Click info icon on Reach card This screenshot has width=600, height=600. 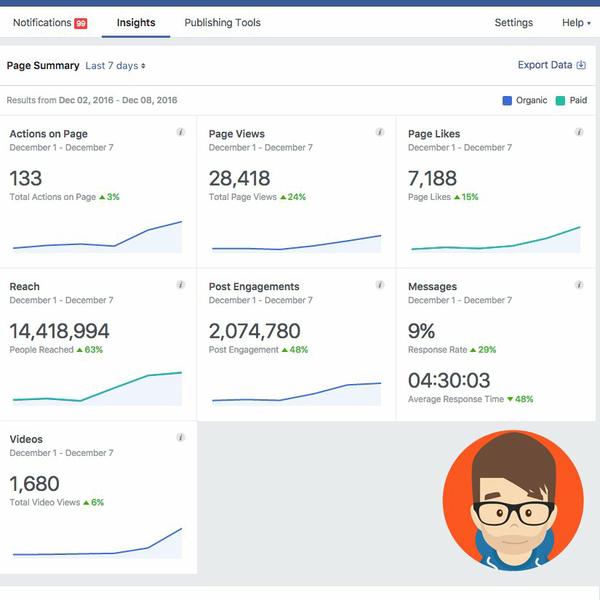point(181,285)
